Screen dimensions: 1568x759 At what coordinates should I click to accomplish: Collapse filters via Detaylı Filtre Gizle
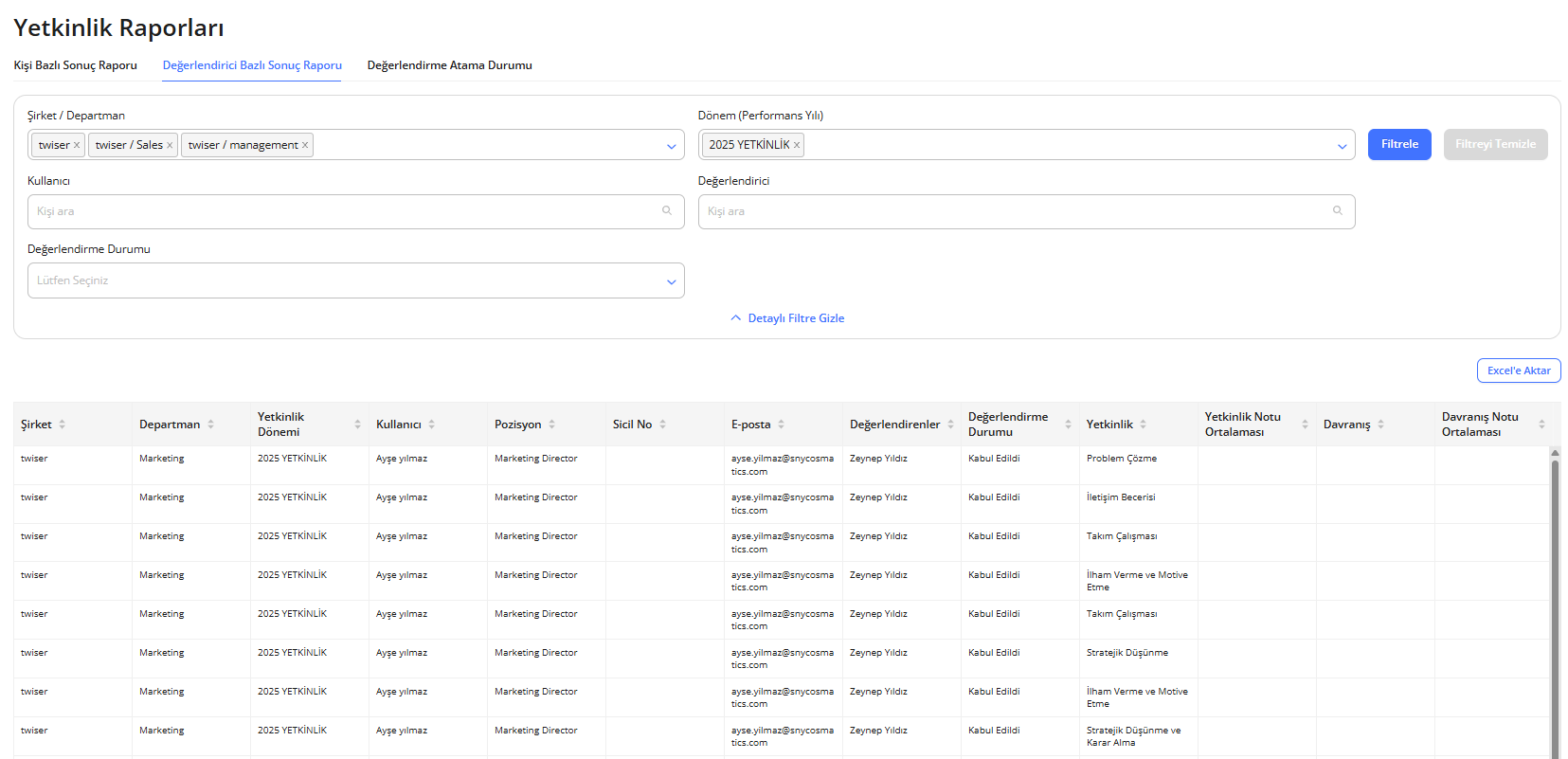point(787,318)
